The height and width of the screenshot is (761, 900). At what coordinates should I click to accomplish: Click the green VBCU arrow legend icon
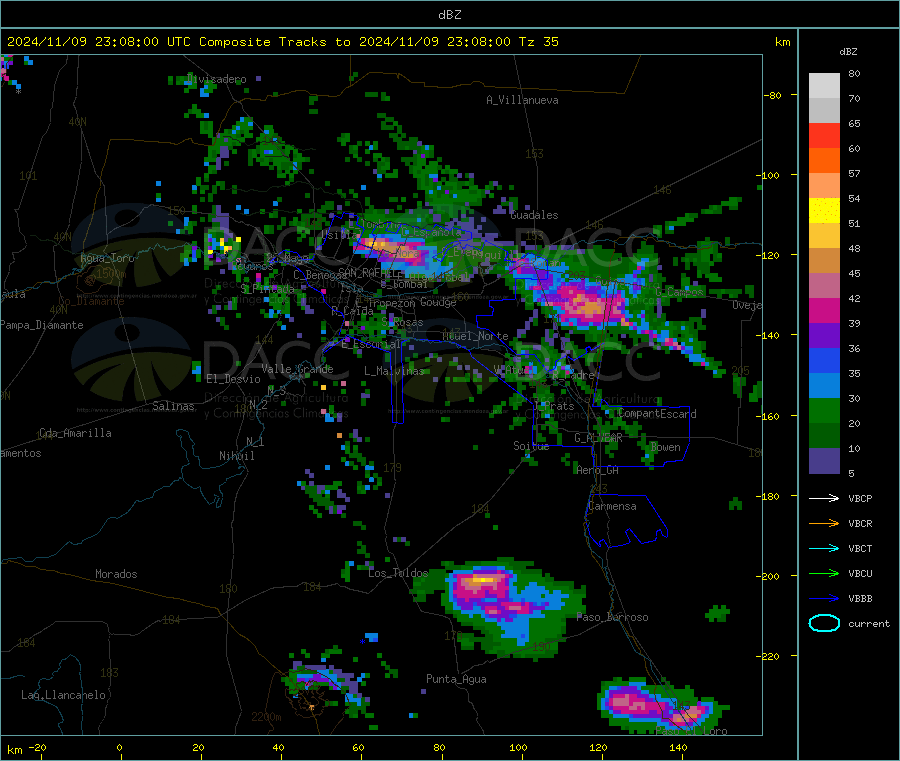point(824,573)
